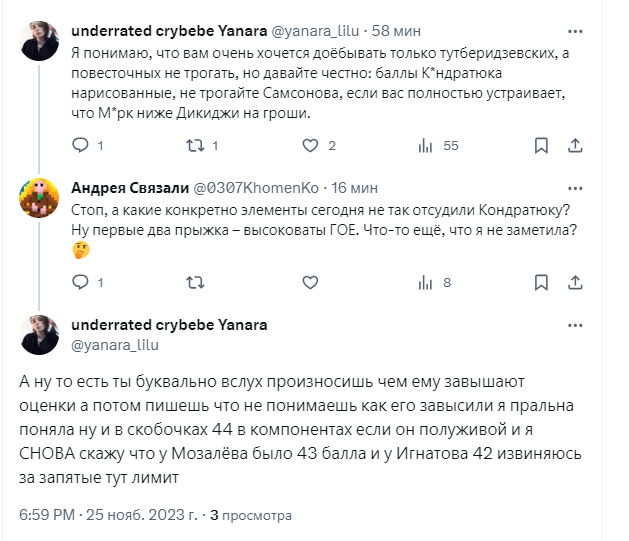629x541 pixels.
Task: Share the tweet by Андрея Связали
Action: [575, 283]
